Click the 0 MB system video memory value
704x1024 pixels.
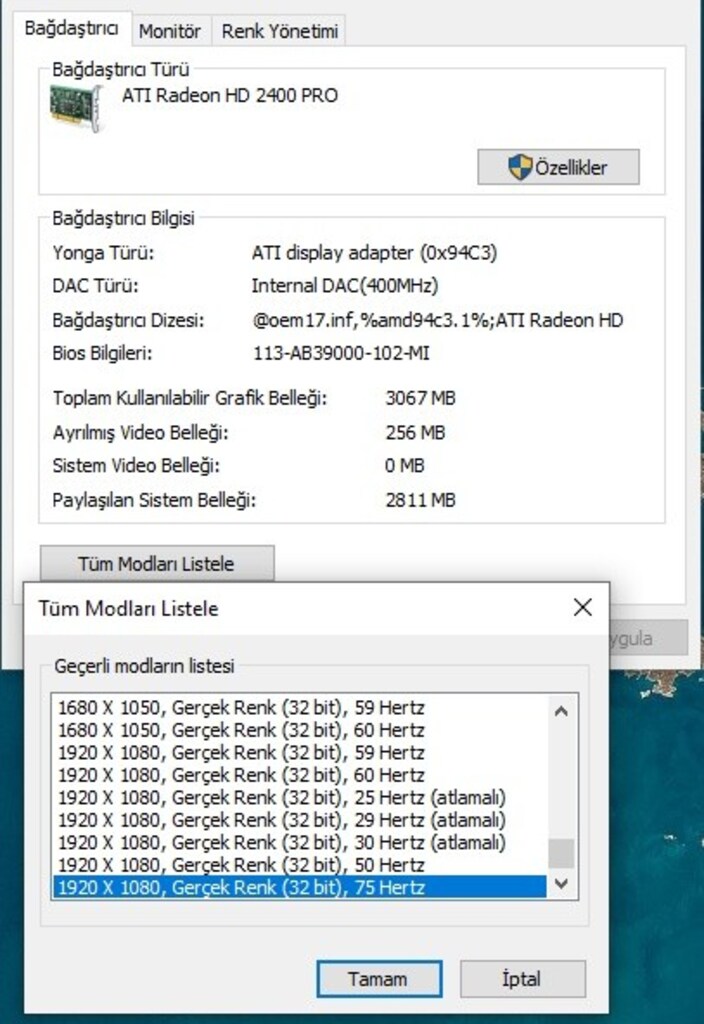(404, 466)
